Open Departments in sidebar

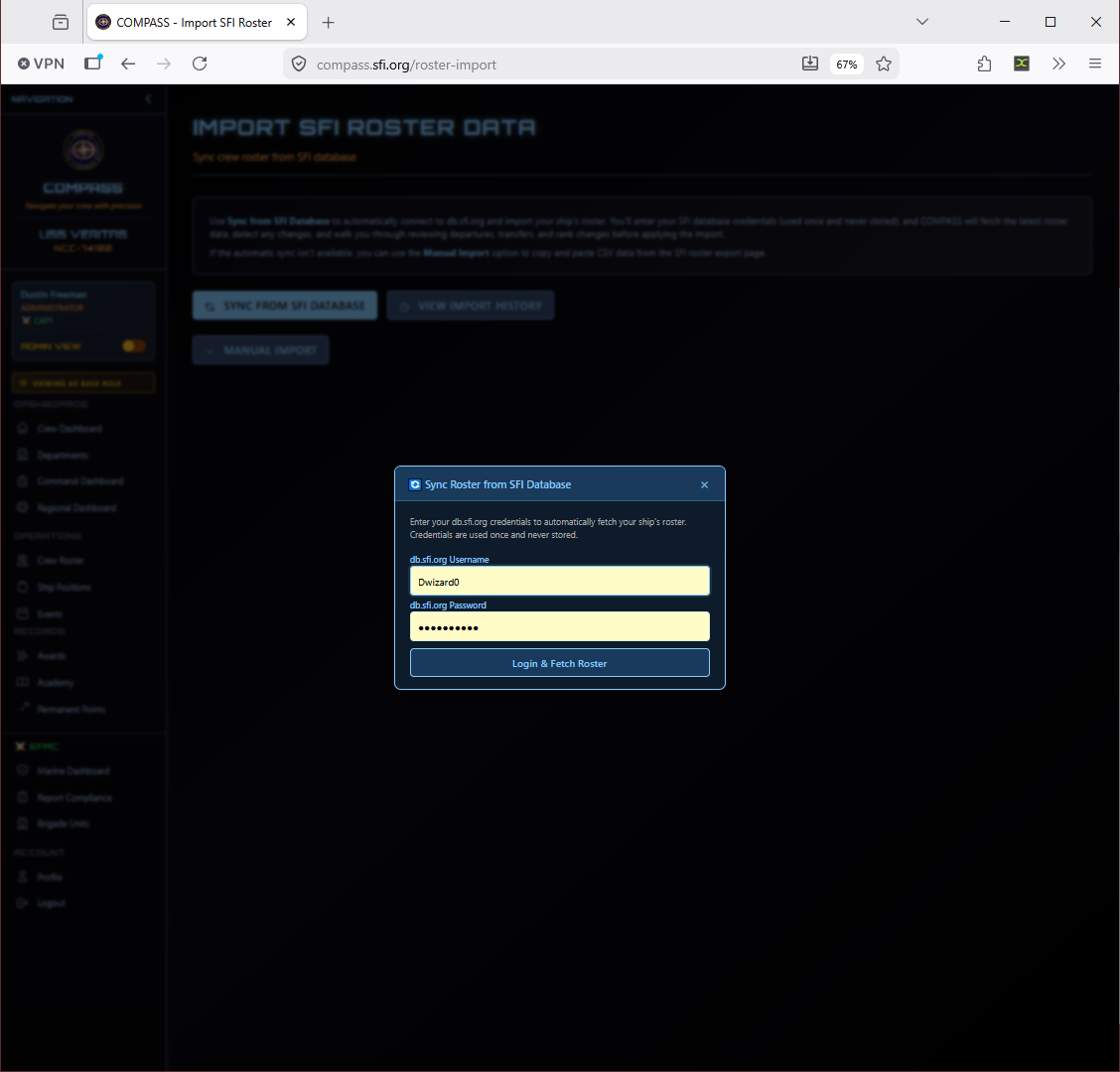tap(63, 455)
